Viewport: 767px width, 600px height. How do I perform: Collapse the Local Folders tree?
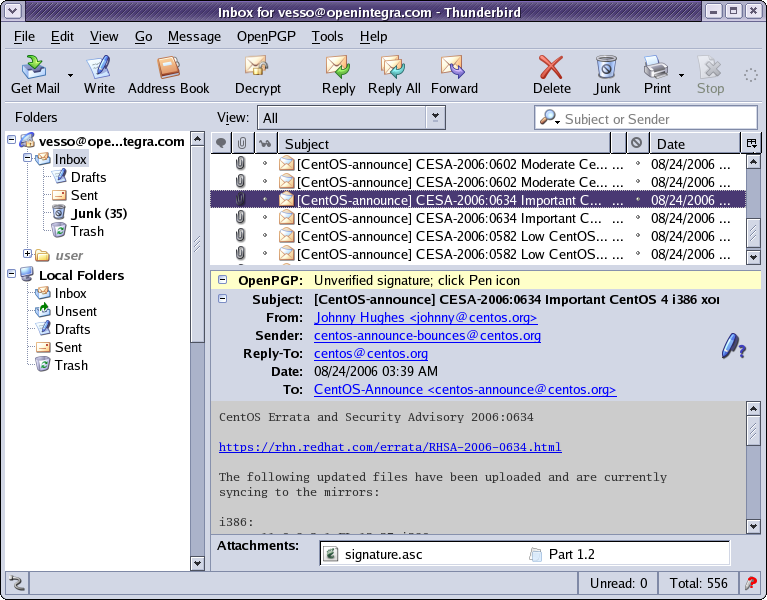tap(12, 274)
